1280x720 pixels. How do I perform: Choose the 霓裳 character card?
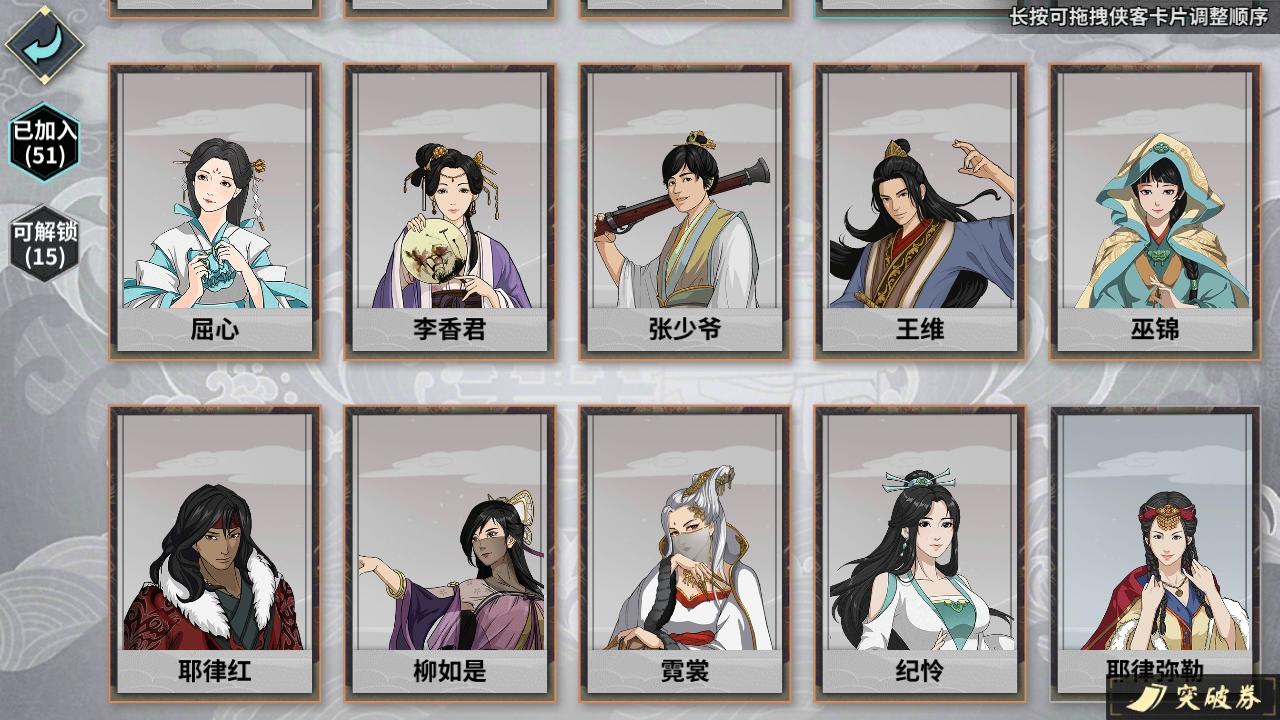click(x=685, y=553)
